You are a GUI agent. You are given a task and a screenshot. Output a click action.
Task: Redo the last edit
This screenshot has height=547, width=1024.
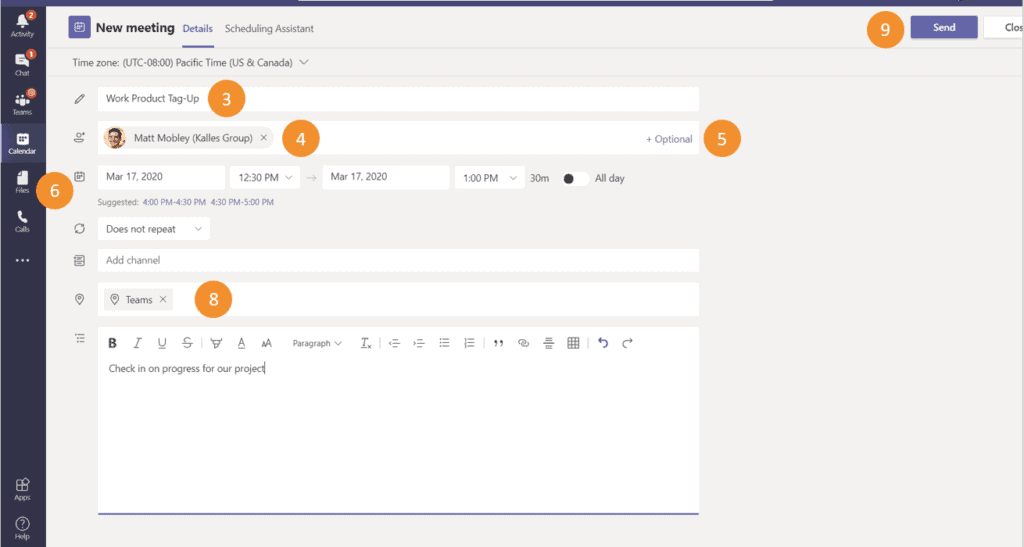[628, 343]
